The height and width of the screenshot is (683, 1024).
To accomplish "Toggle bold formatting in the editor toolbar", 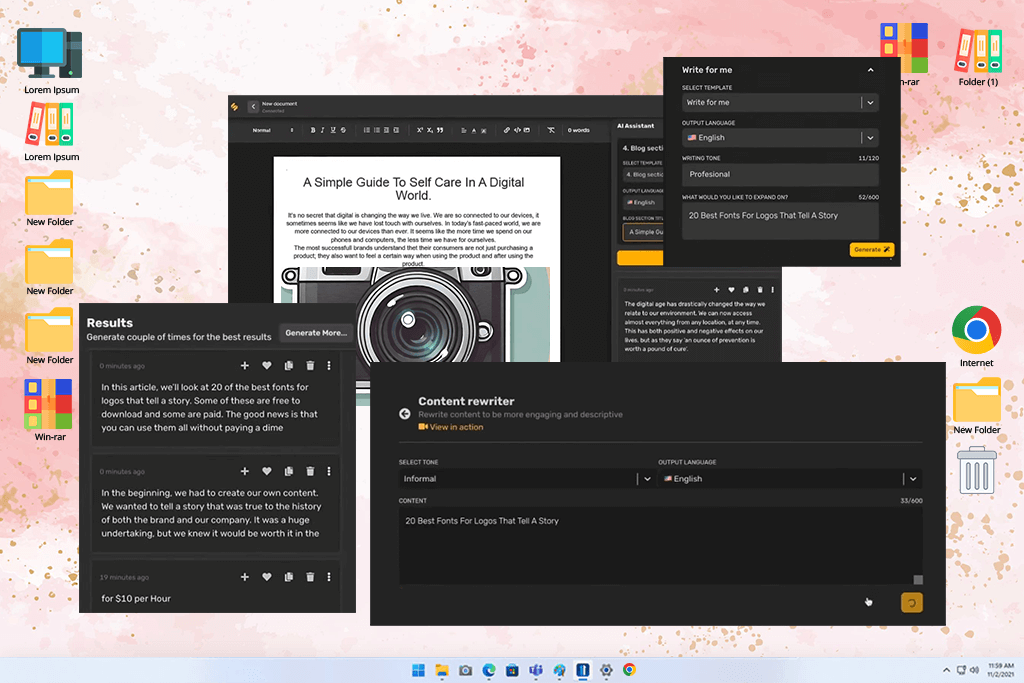I will tap(312, 130).
